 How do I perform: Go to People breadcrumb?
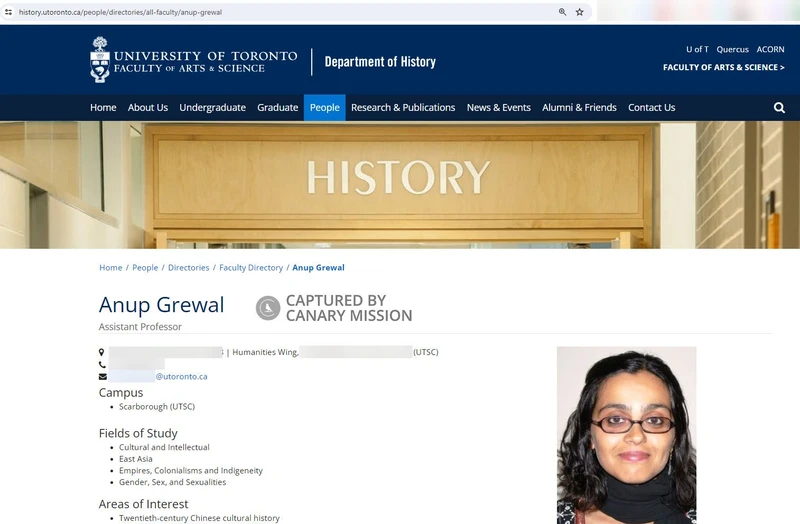point(145,267)
